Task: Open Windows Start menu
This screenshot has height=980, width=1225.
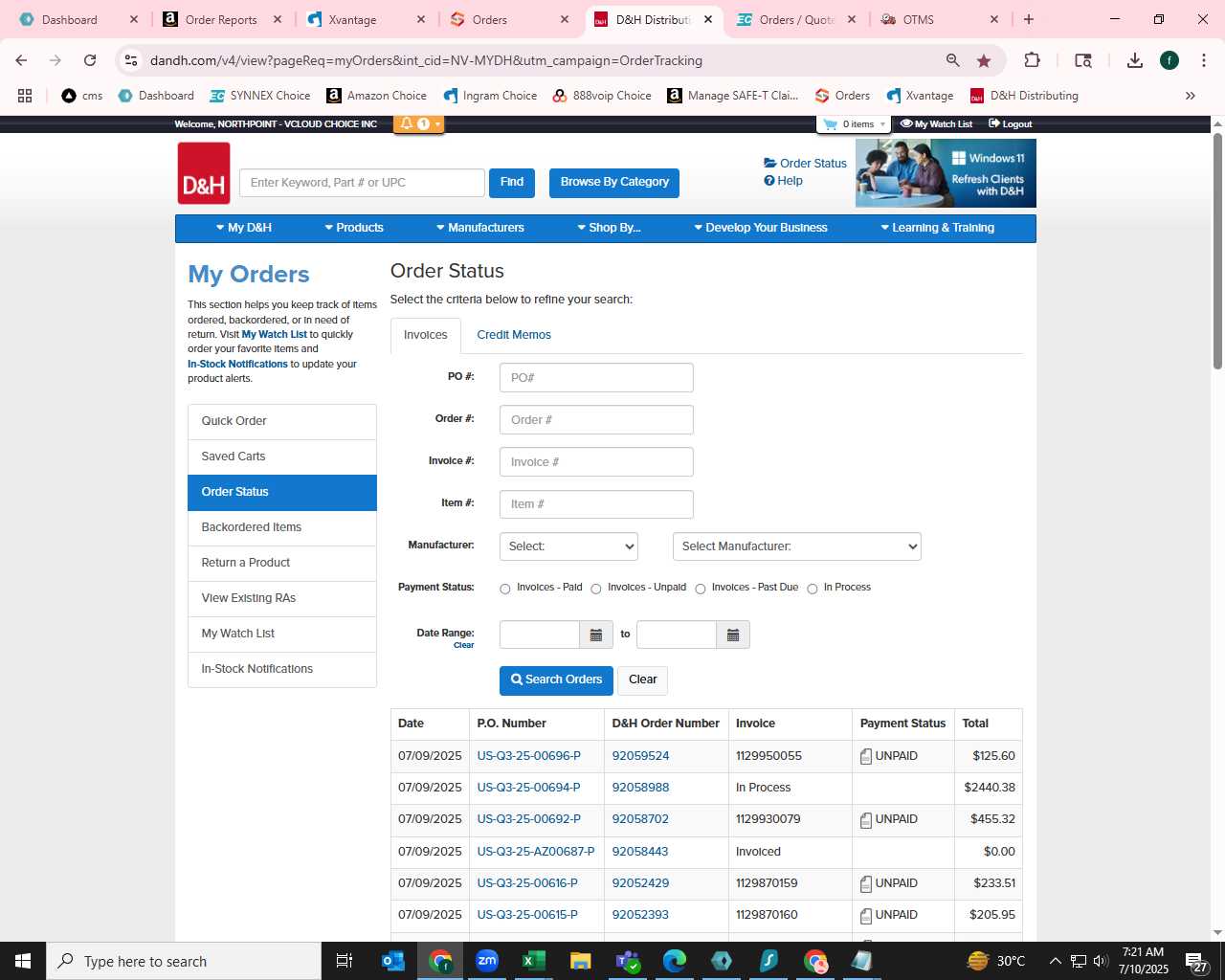Action: pos(23,961)
